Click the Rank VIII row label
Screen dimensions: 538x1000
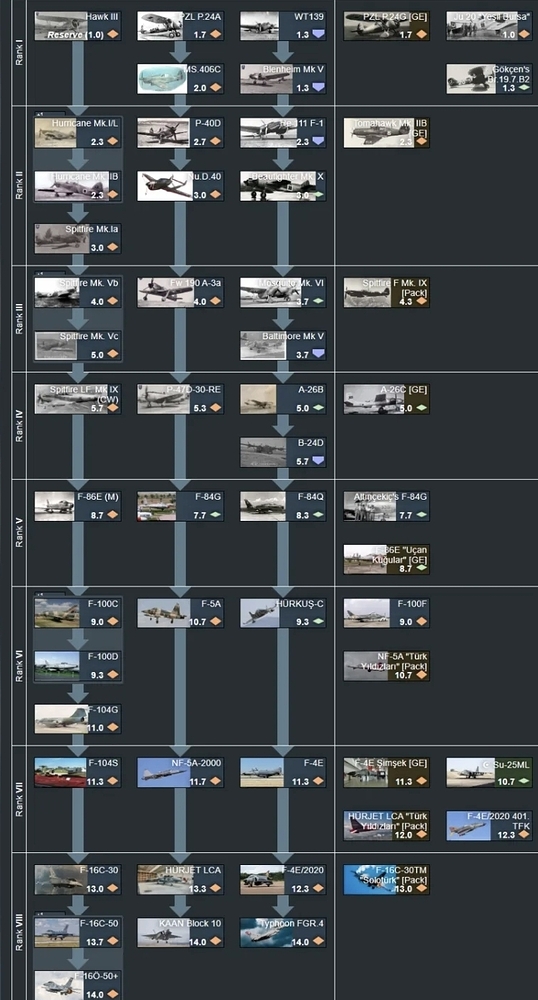[x=19, y=934]
